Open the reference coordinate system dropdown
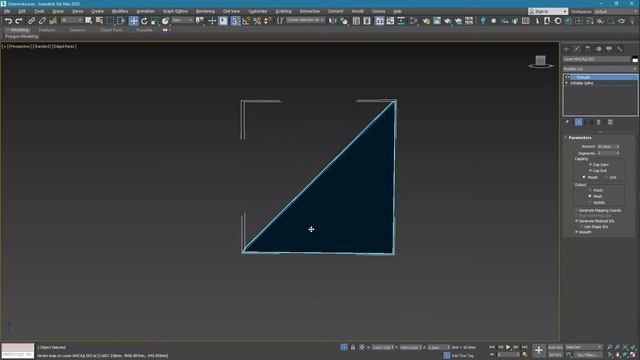 coord(182,20)
